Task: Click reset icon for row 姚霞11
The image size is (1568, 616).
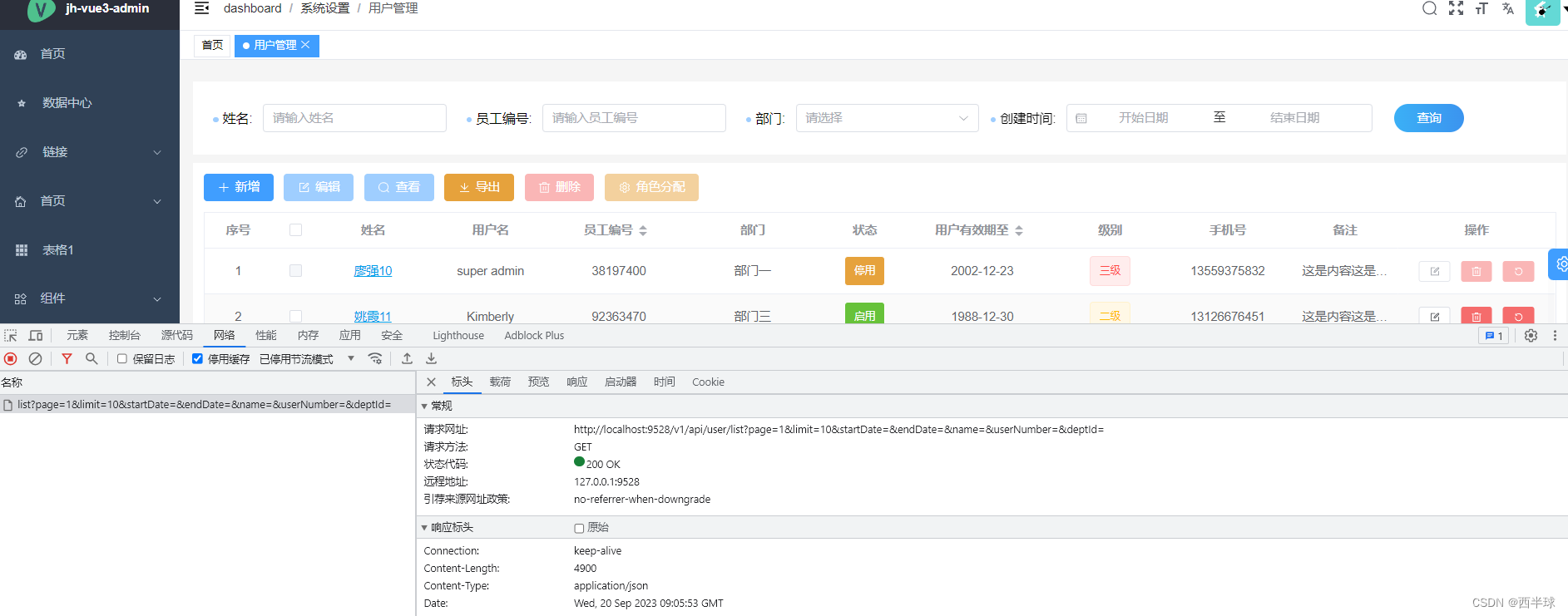Action: tap(1518, 316)
